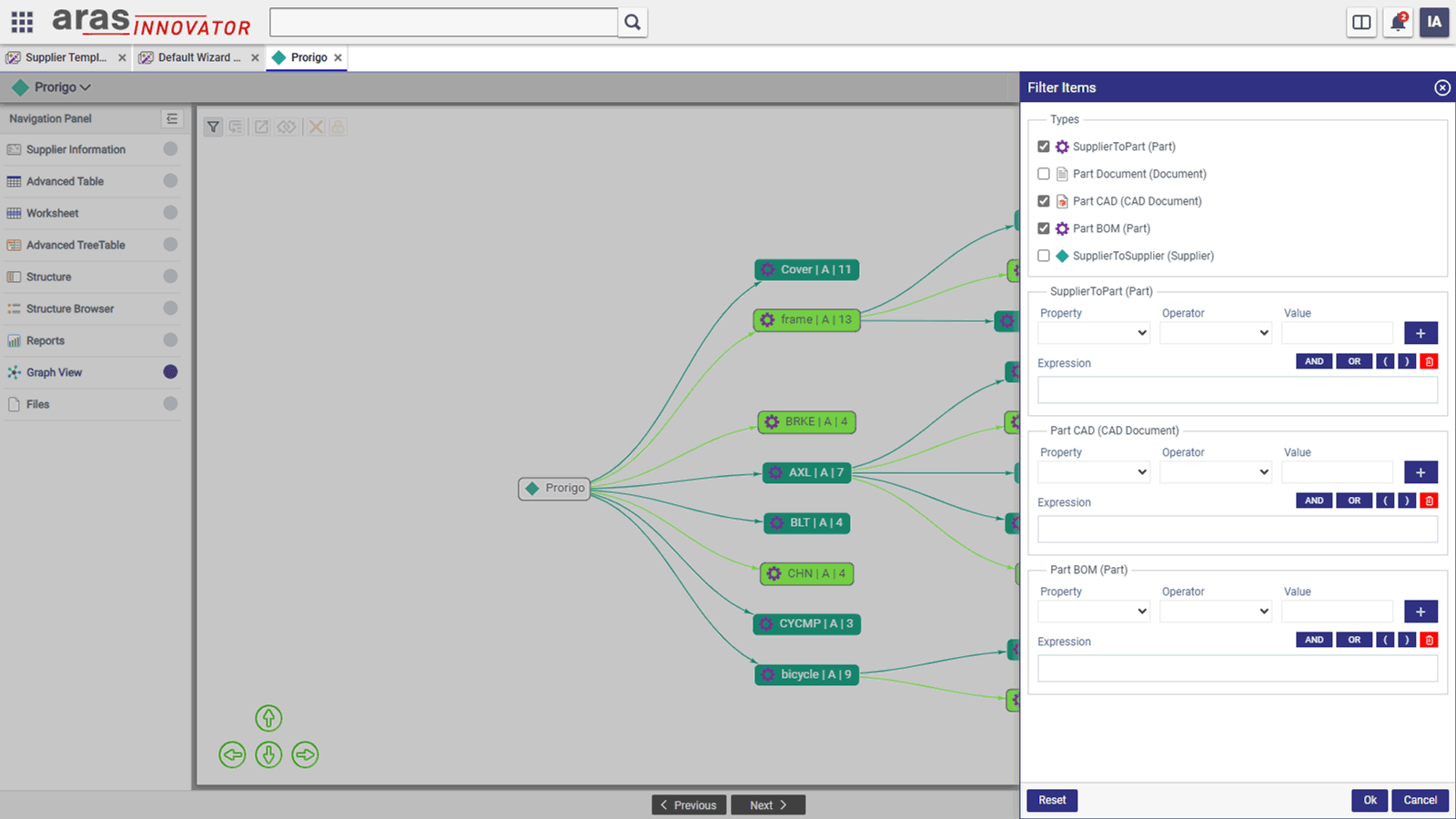
Task: Toggle the Worksheet status circle
Action: click(170, 213)
